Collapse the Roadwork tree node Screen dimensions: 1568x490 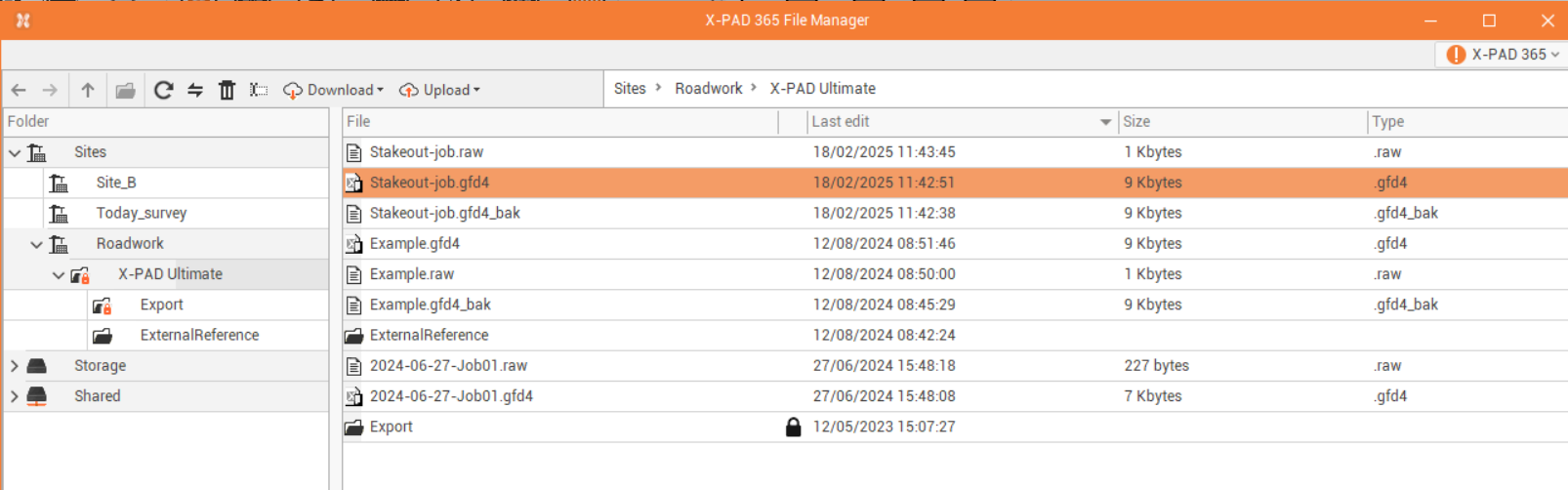click(36, 244)
